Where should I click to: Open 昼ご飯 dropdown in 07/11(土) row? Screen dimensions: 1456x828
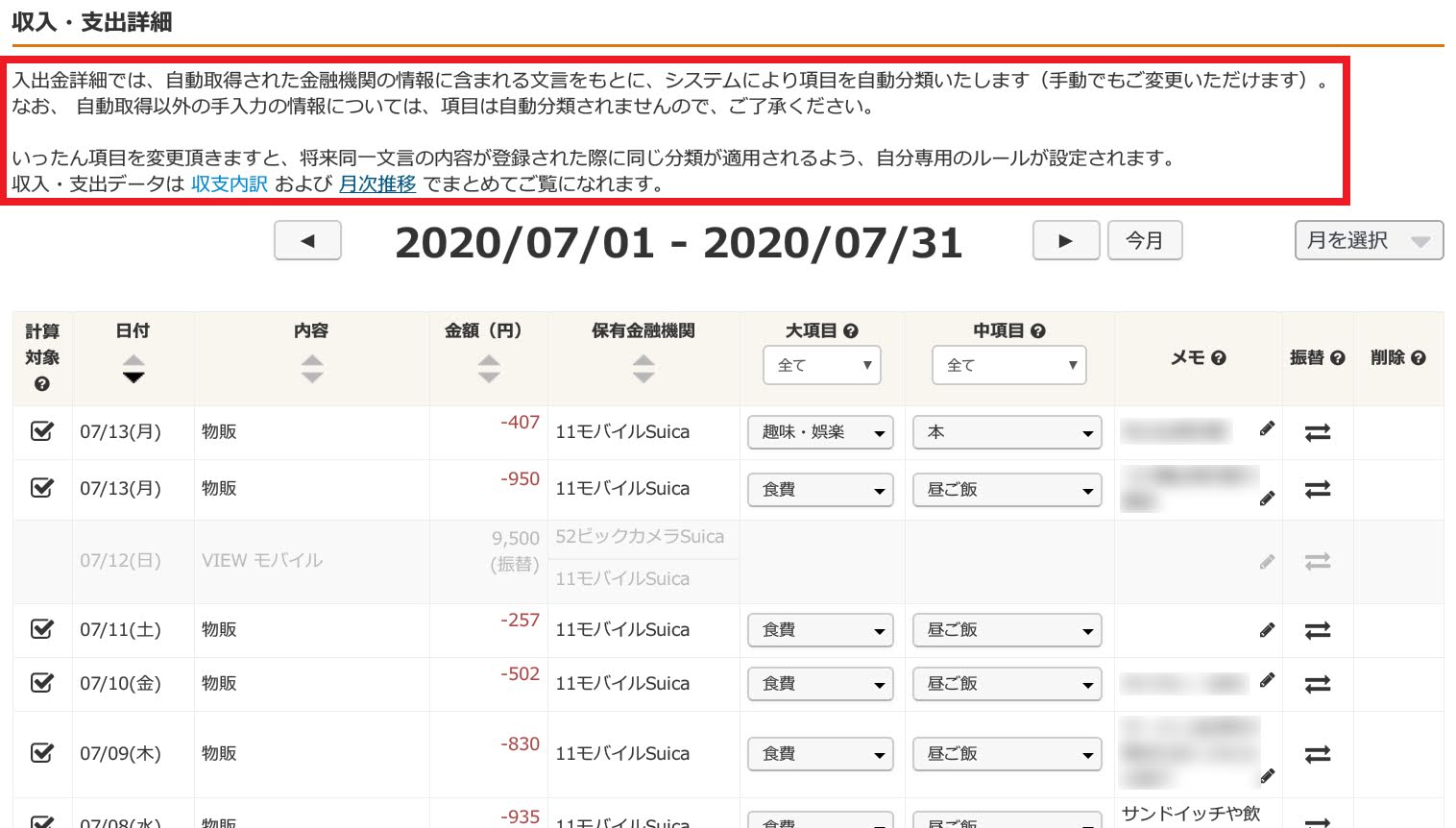tap(1007, 630)
